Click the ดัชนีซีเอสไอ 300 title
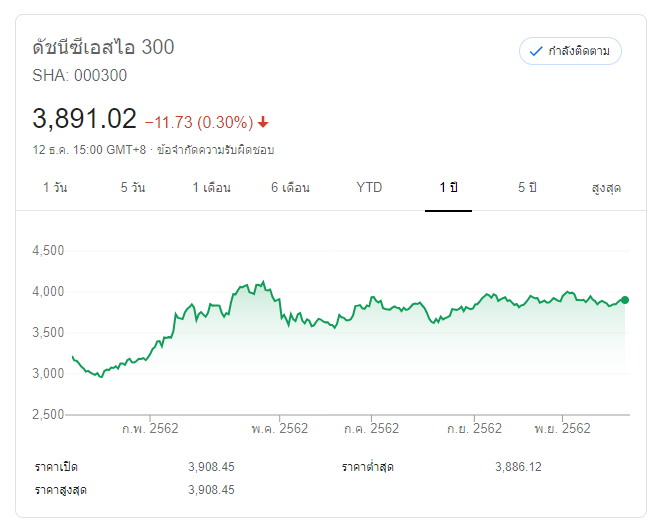 point(104,47)
